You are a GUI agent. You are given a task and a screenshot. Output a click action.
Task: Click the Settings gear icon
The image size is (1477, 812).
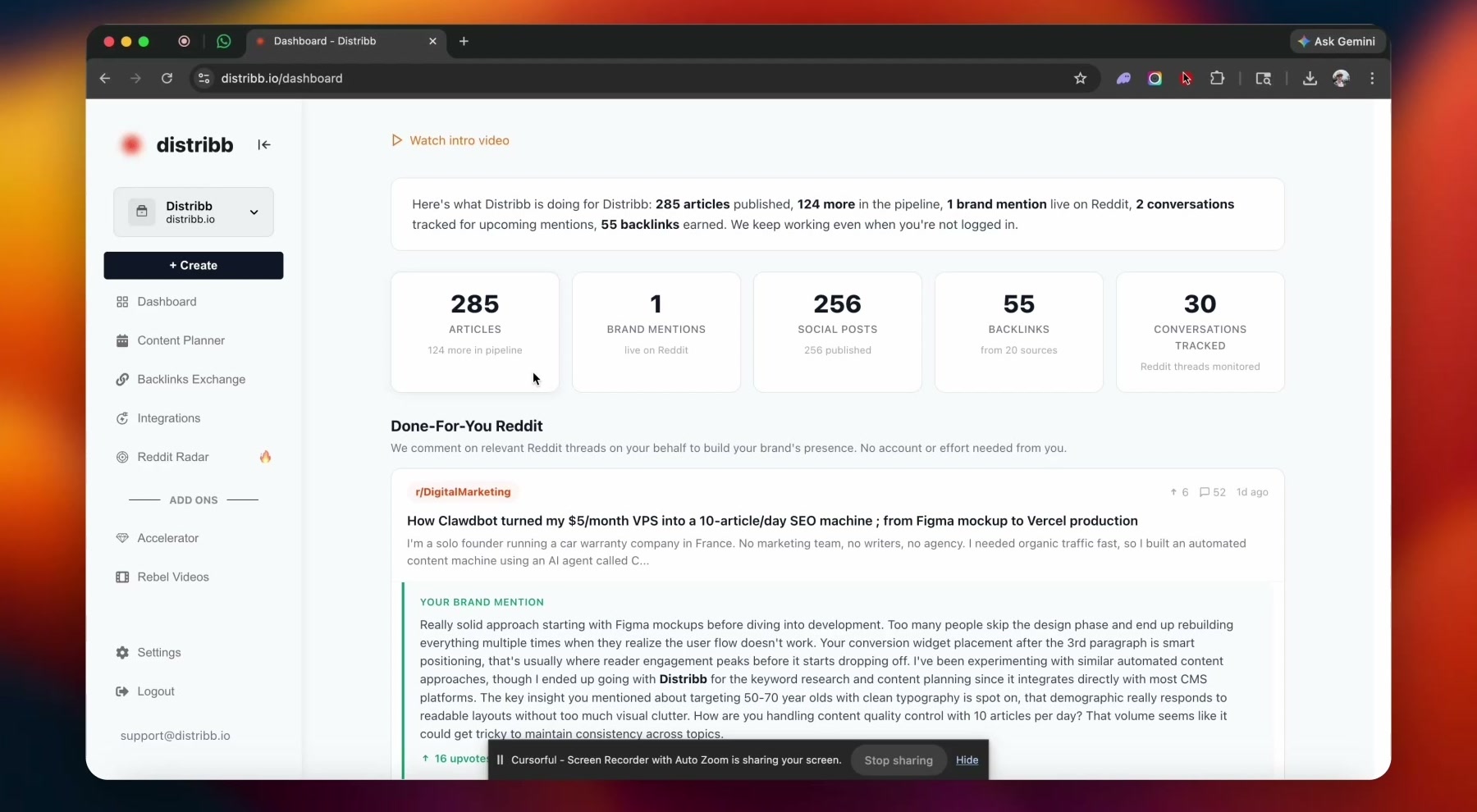point(122,653)
